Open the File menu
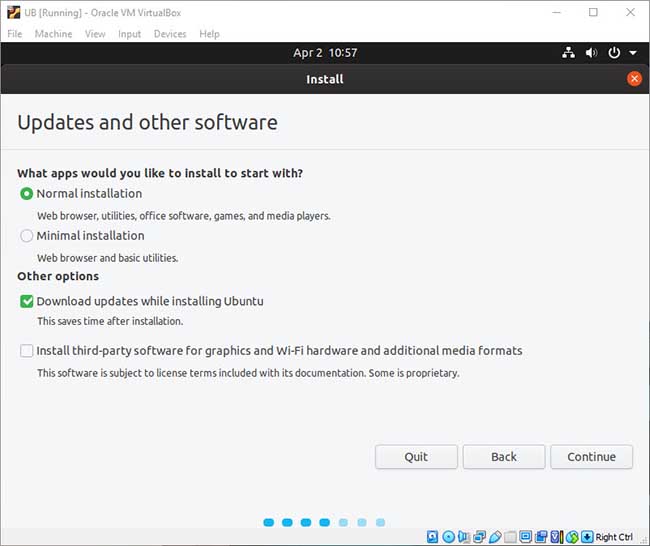This screenshot has width=650, height=546. coord(15,34)
